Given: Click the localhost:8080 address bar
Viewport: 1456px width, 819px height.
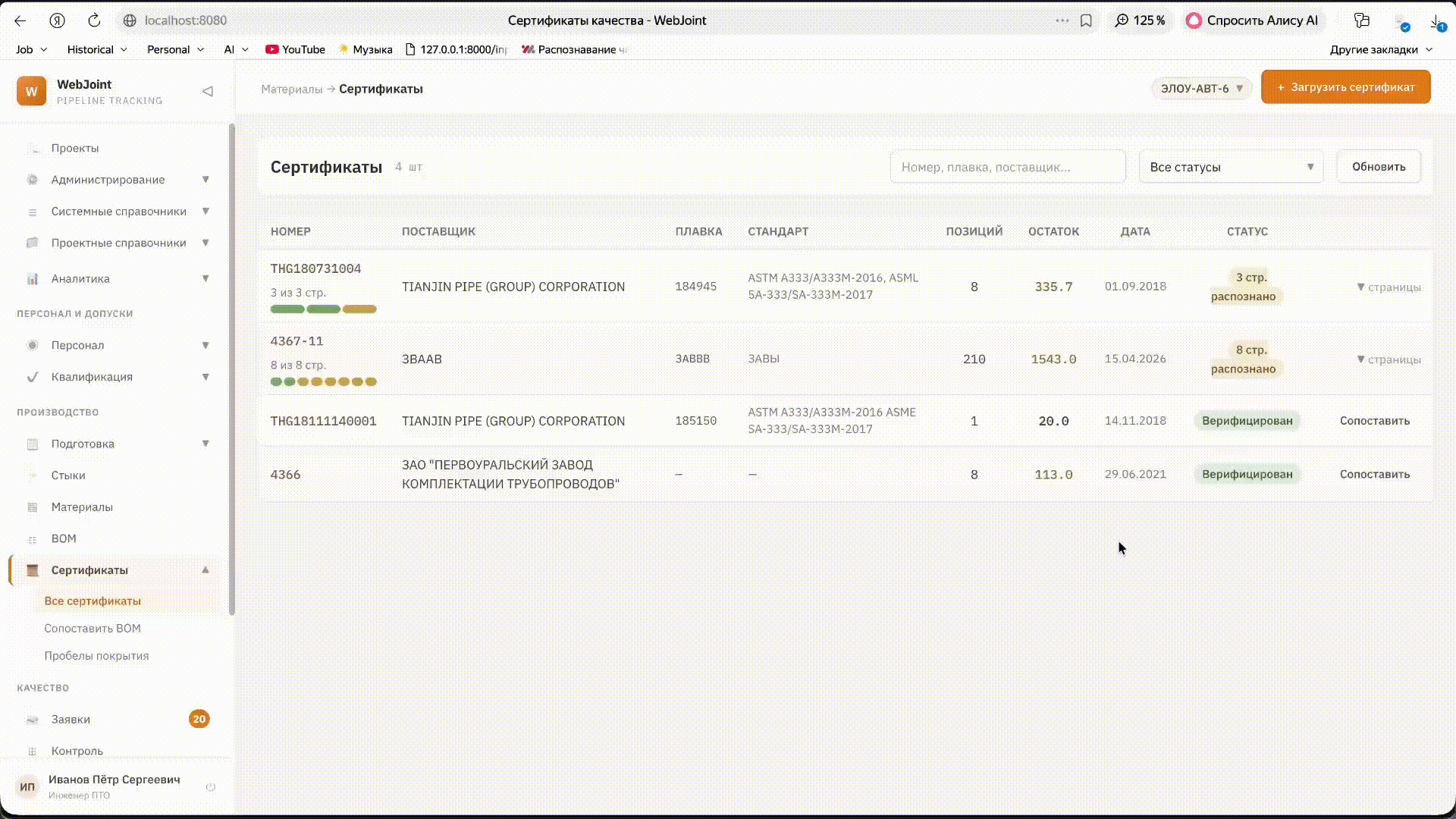Looking at the screenshot, I should pyautogui.click(x=186, y=20).
